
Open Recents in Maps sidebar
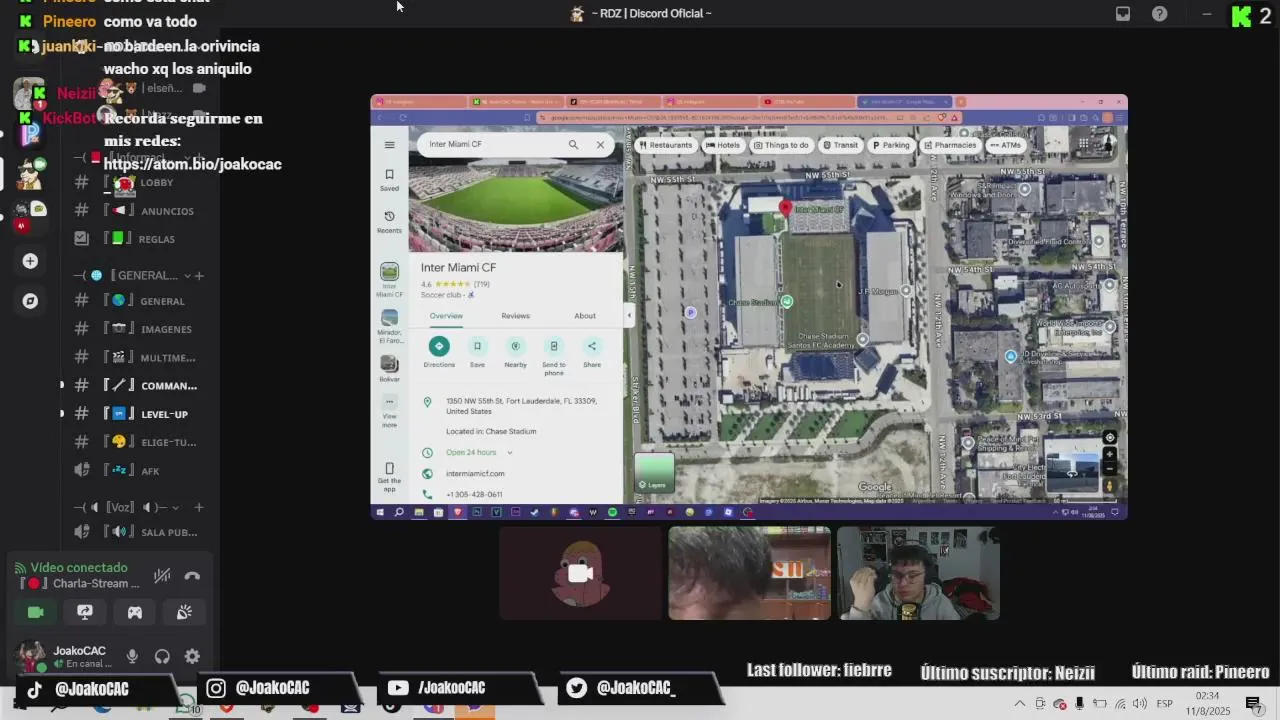tap(389, 221)
